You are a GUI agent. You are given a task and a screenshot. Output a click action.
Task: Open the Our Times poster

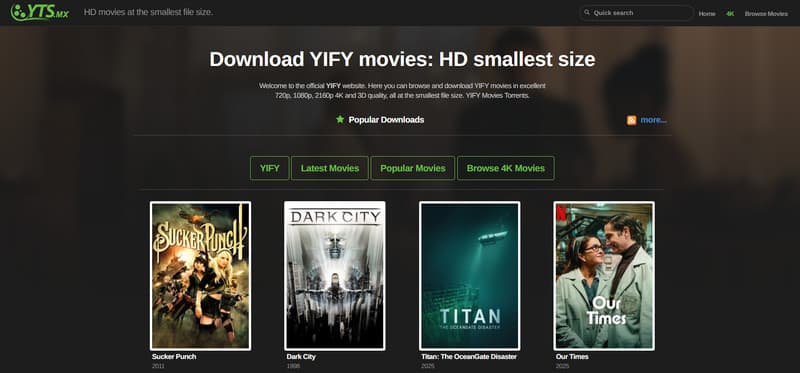[604, 276]
